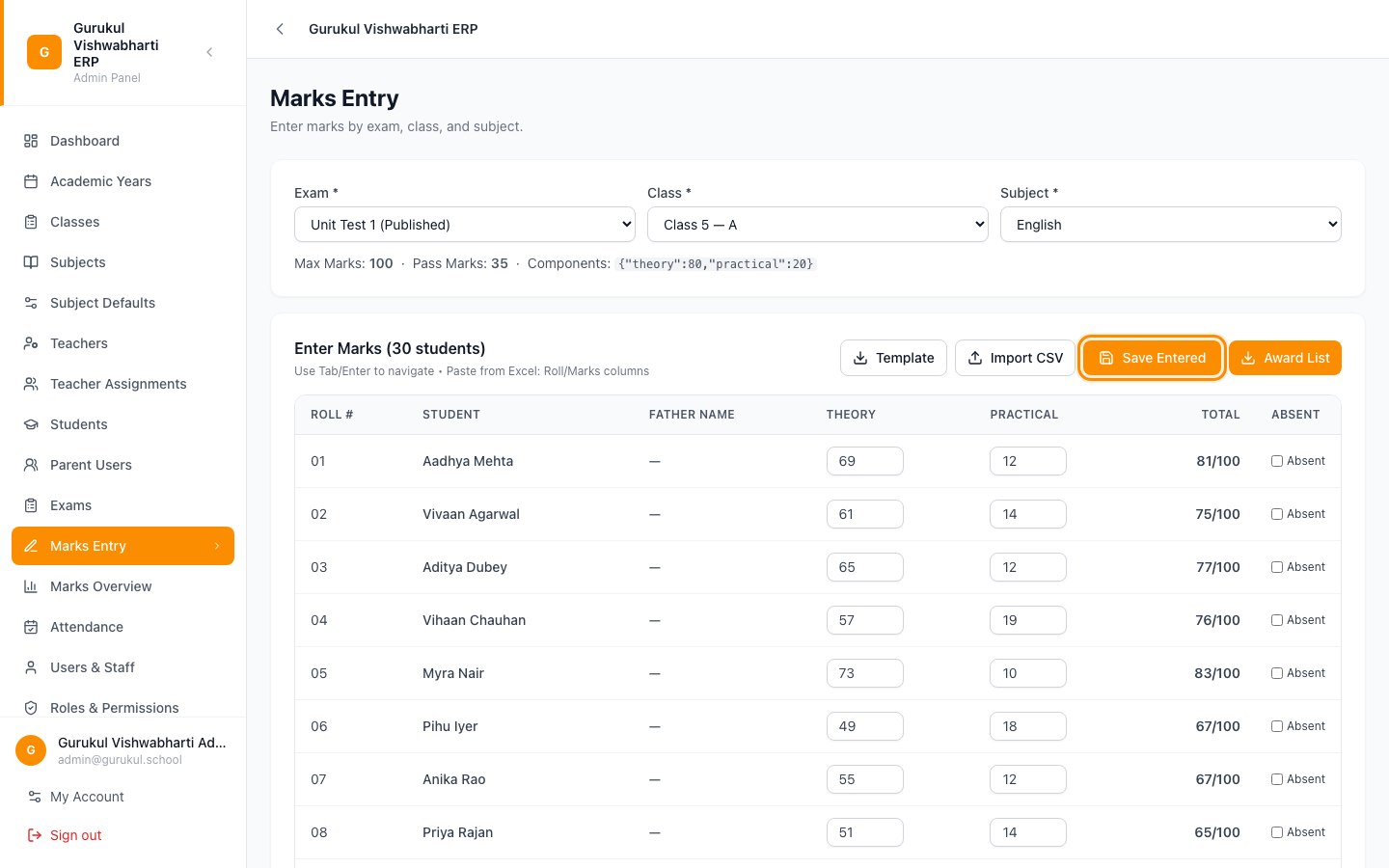Navigate to Marks Overview

pyautogui.click(x=123, y=586)
